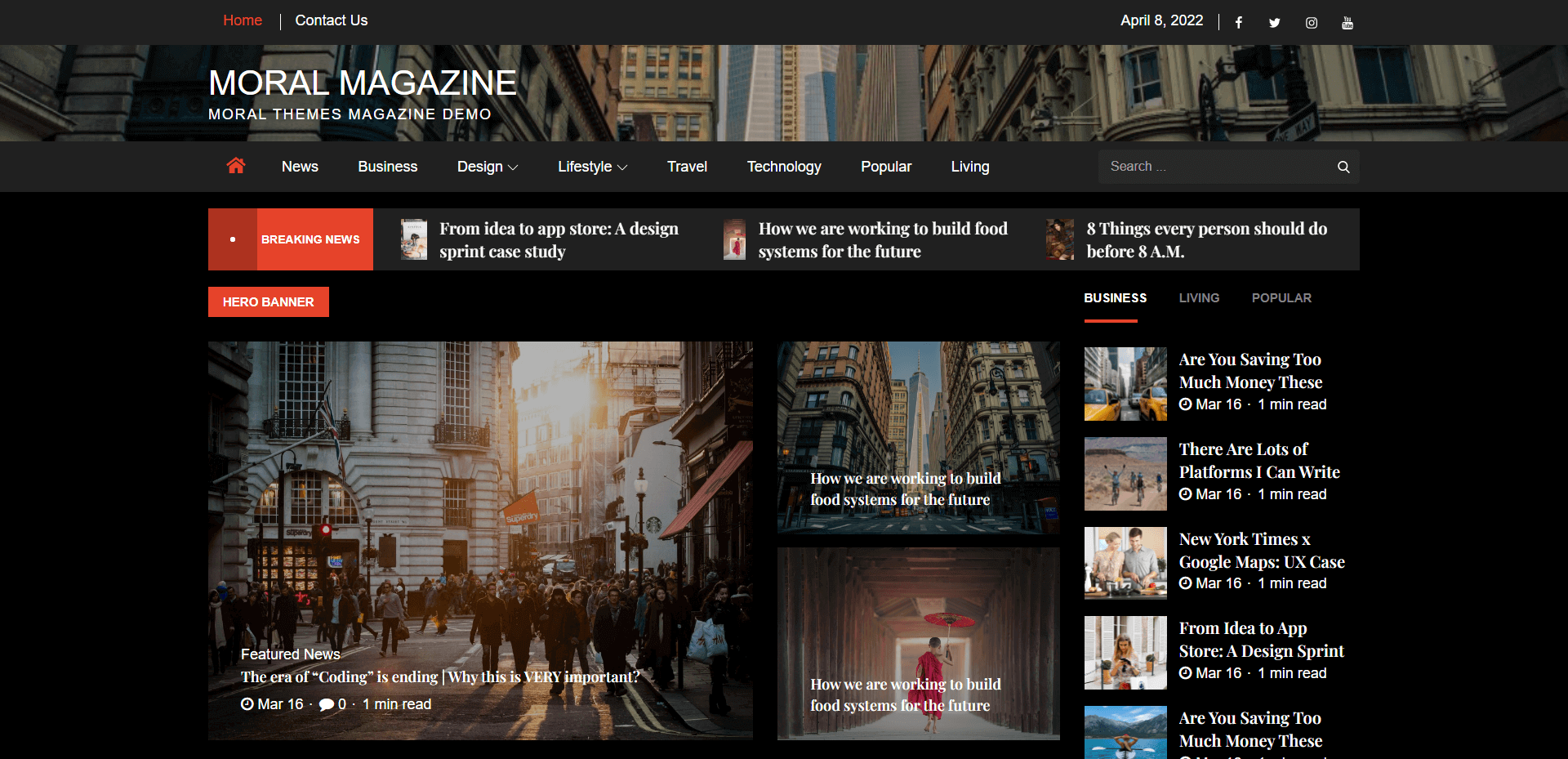
Task: Click thumbnail beside food systems breaking story
Action: tap(734, 239)
